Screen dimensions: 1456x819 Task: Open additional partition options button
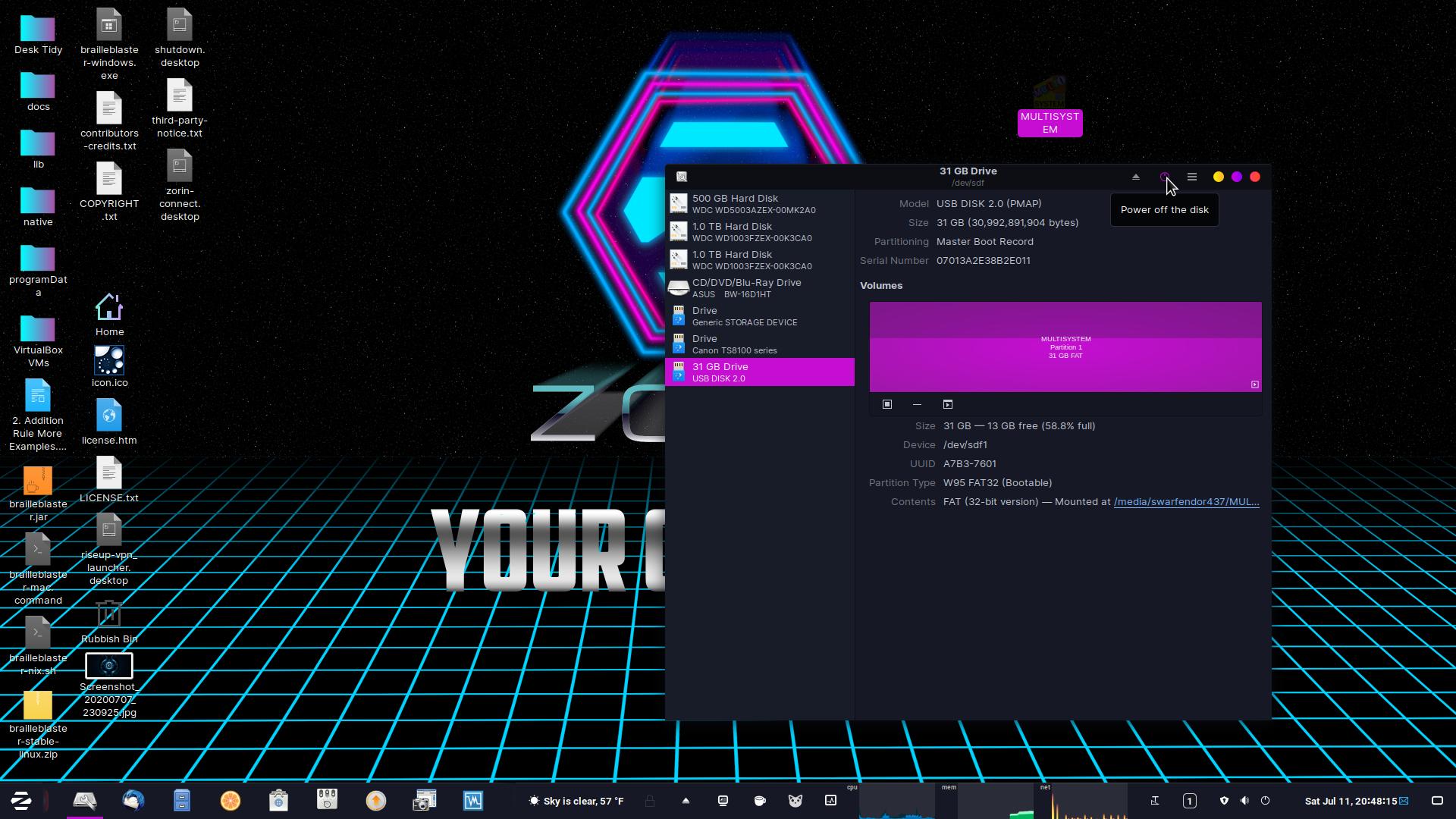pyautogui.click(x=947, y=404)
